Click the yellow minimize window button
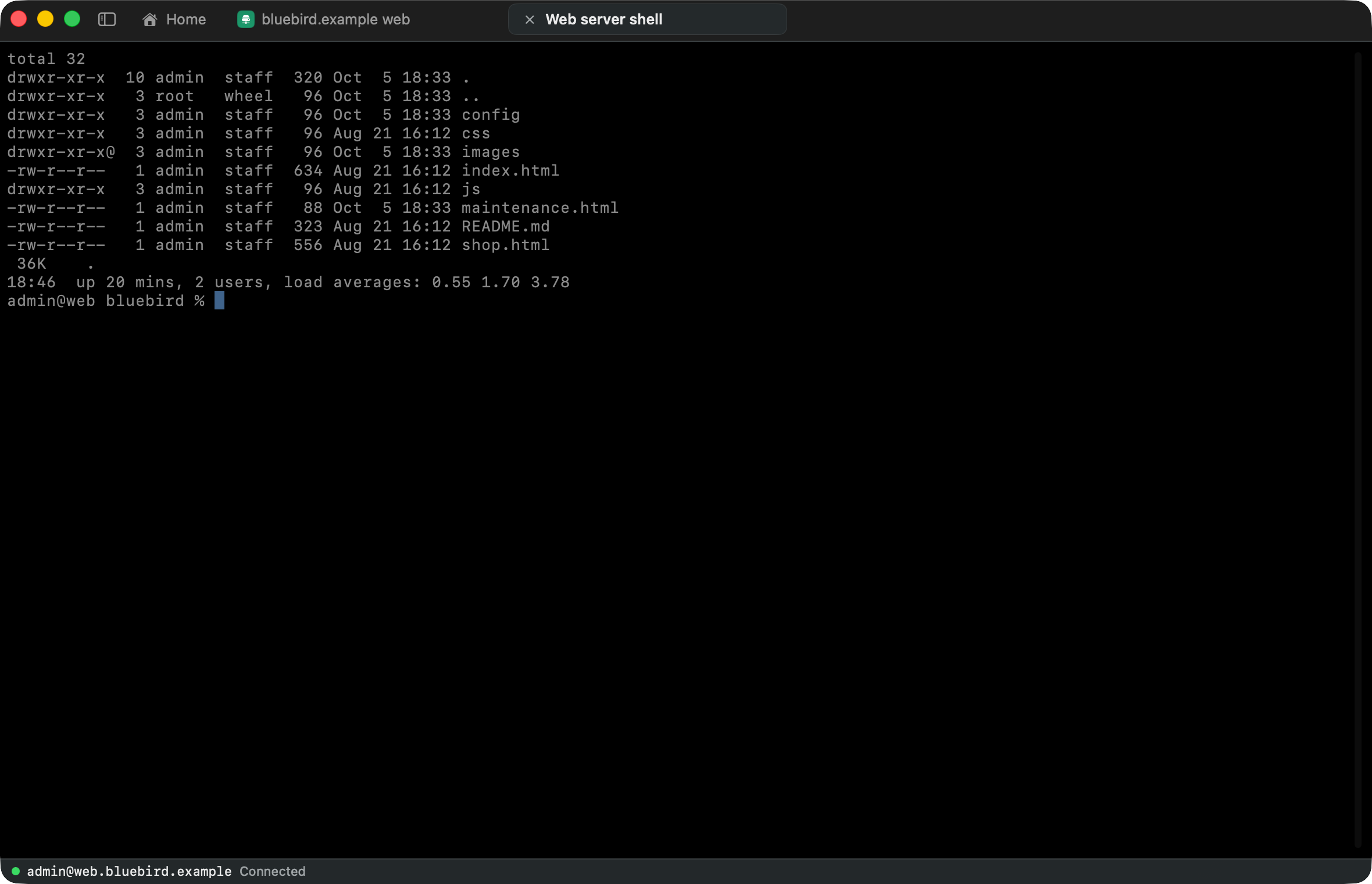The image size is (1372, 884). (x=45, y=19)
